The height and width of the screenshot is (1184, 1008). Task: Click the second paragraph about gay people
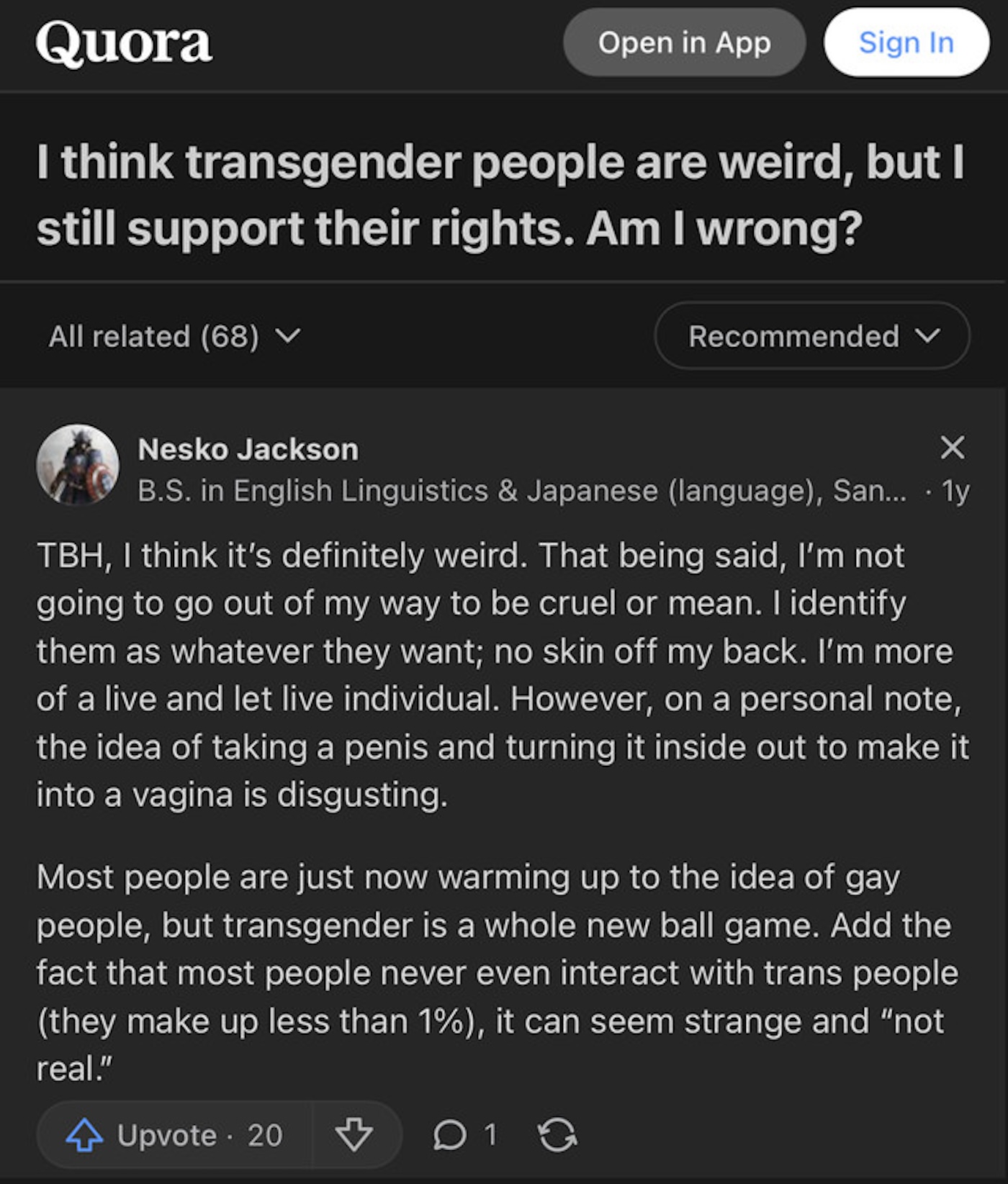click(x=497, y=972)
